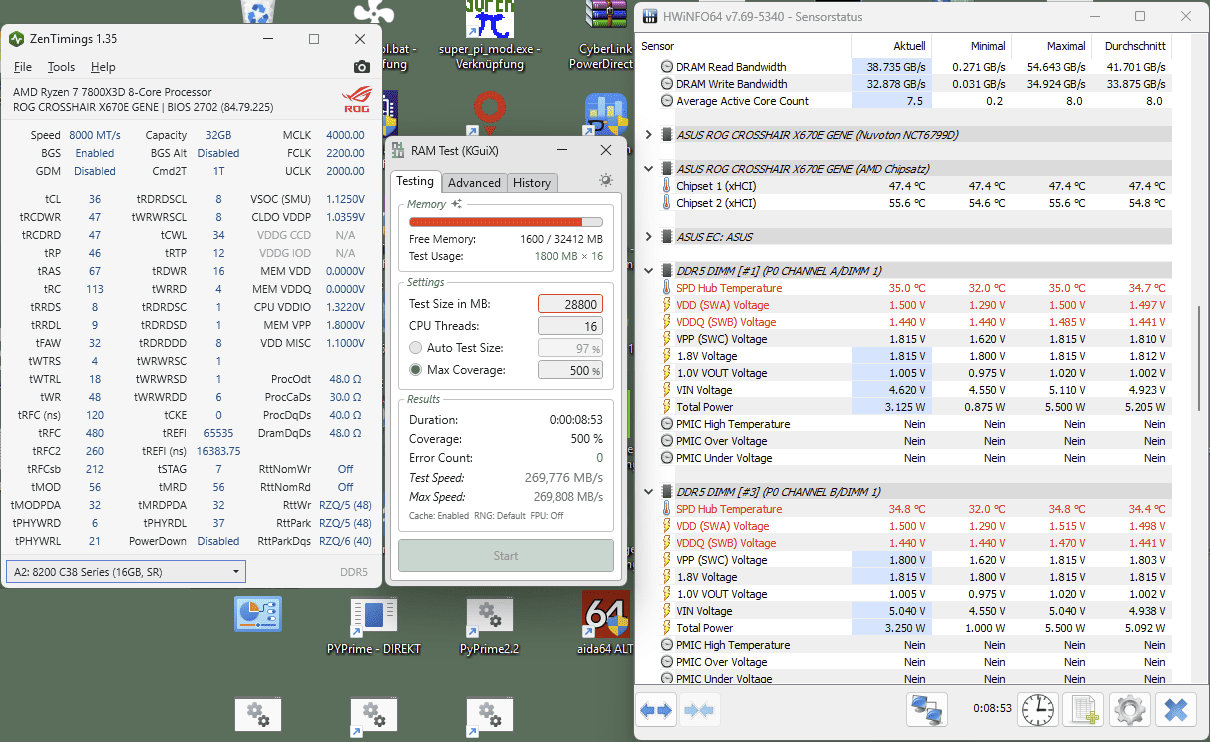
Task: Click the Auto Test Size 97 % field
Action: tap(570, 348)
